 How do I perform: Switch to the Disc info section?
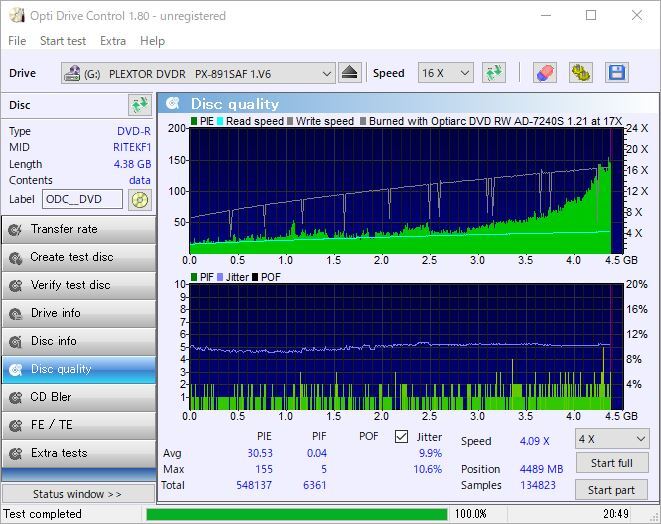(x=78, y=341)
